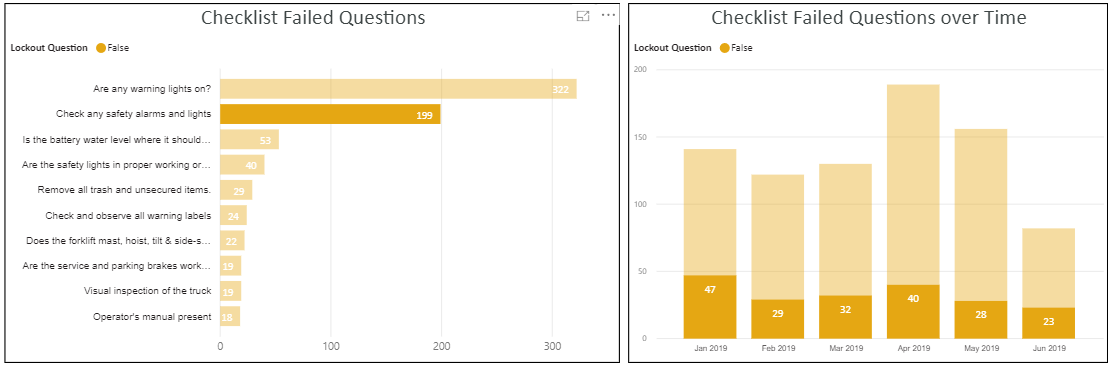The height and width of the screenshot is (368, 1113).
Task: Open more options ellipsis menu
Action: click(x=608, y=16)
